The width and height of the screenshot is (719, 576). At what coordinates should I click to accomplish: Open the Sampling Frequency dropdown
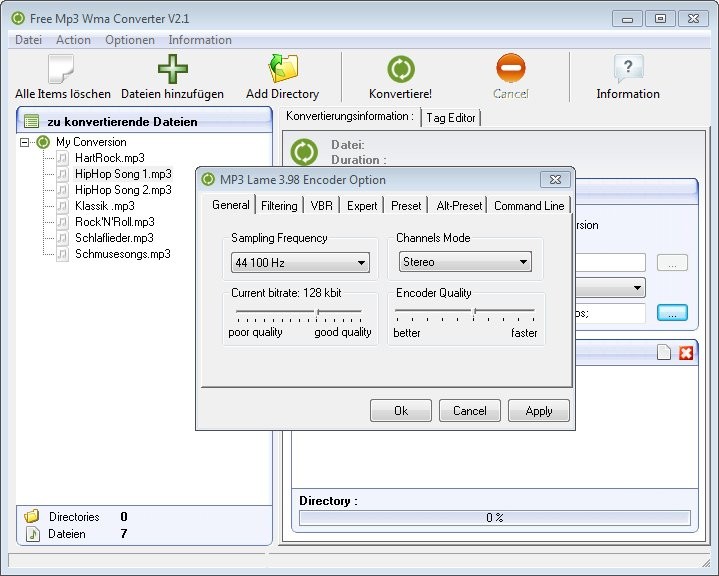coord(300,263)
